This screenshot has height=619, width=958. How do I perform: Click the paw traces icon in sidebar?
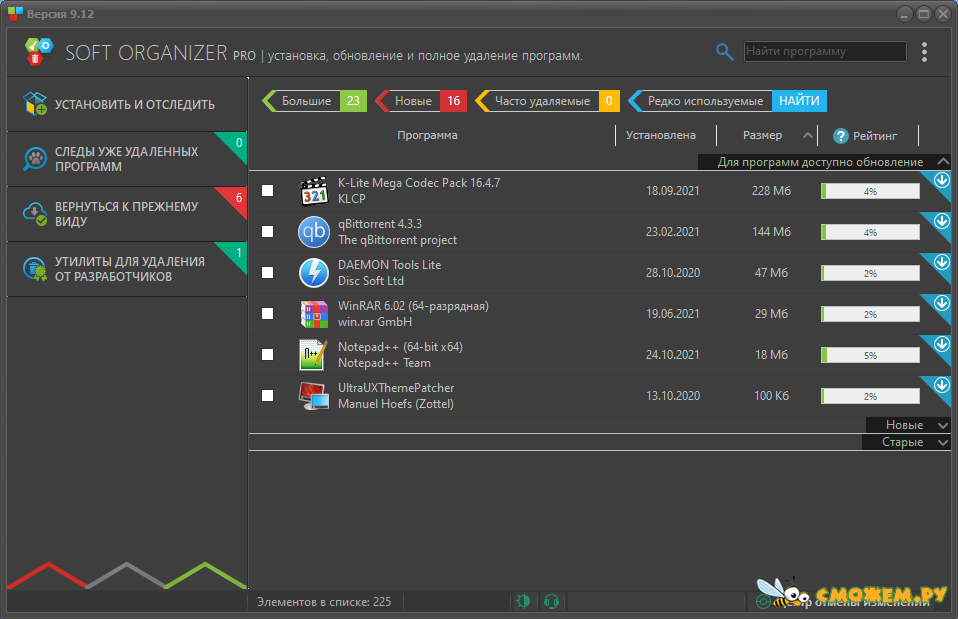click(x=35, y=159)
